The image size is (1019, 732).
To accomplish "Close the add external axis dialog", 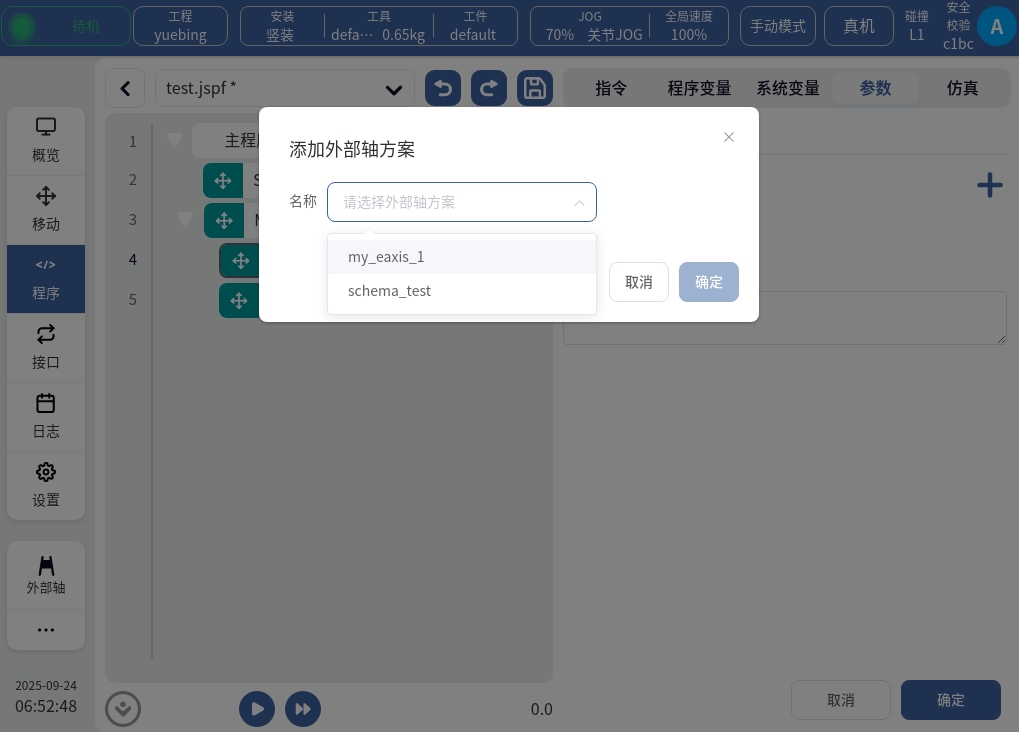I will click(729, 137).
